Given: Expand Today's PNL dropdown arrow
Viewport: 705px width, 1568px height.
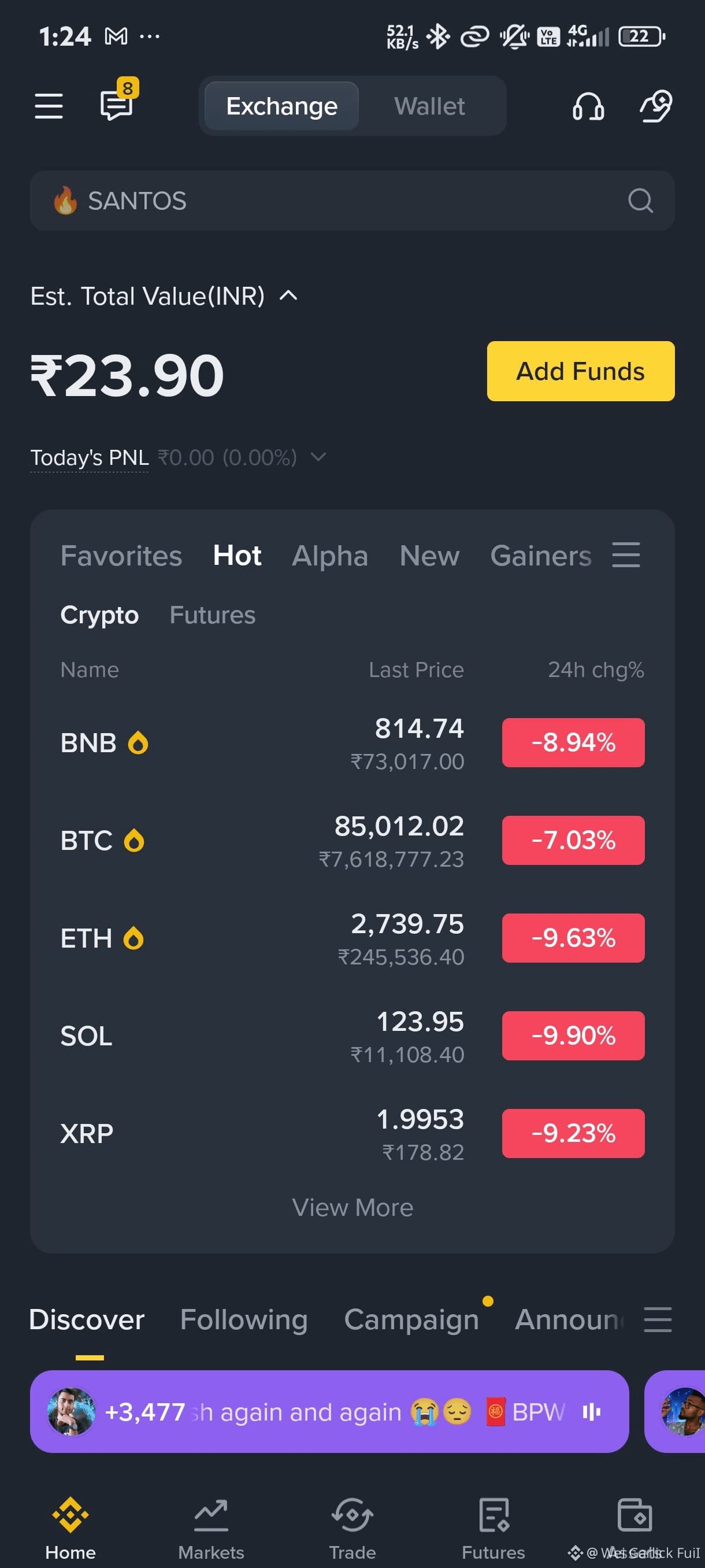Looking at the screenshot, I should click(318, 457).
